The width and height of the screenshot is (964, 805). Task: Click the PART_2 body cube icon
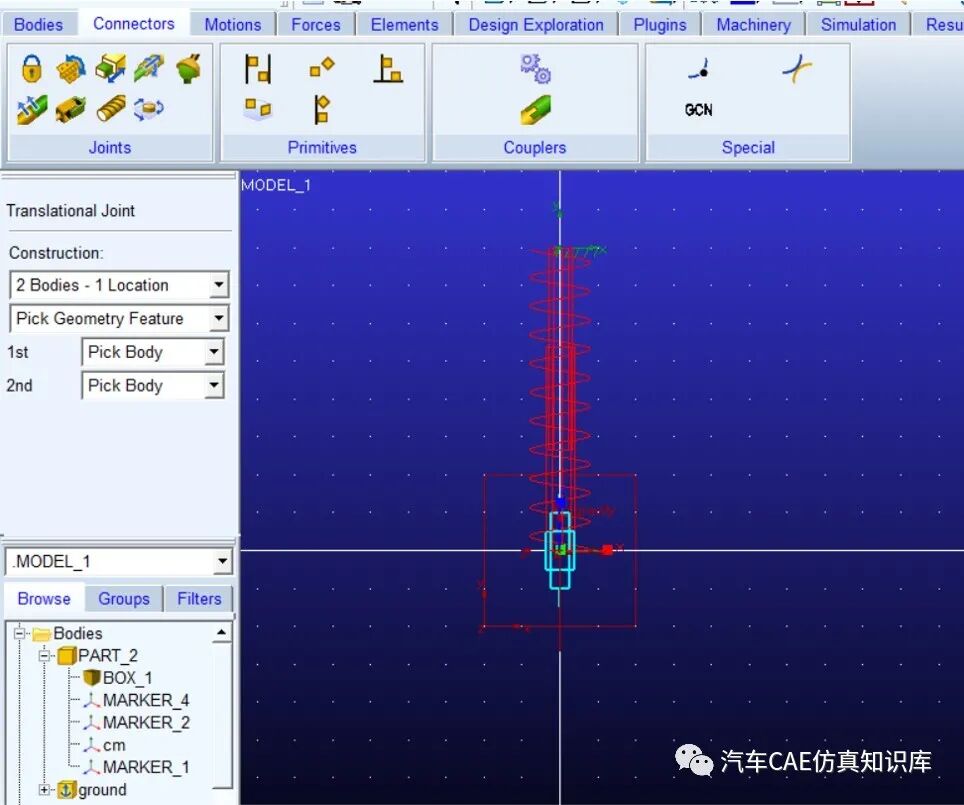[66, 656]
